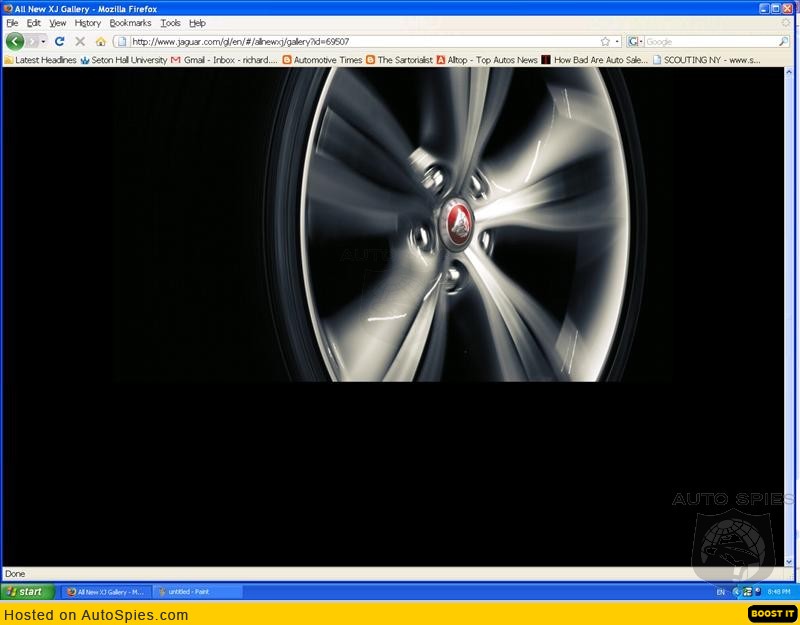This screenshot has width=800, height=625.
Task: Reload the page with the refresh icon
Action: click(60, 41)
